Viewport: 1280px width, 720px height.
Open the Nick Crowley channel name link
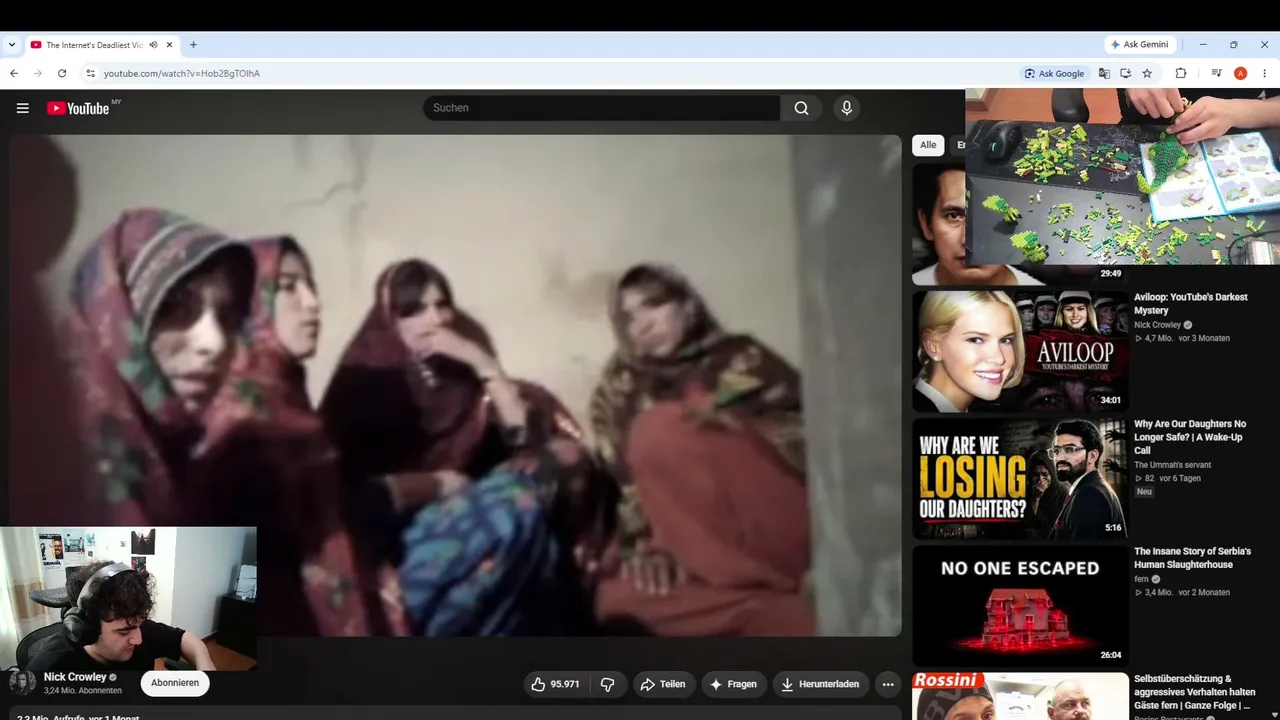pyautogui.click(x=75, y=677)
